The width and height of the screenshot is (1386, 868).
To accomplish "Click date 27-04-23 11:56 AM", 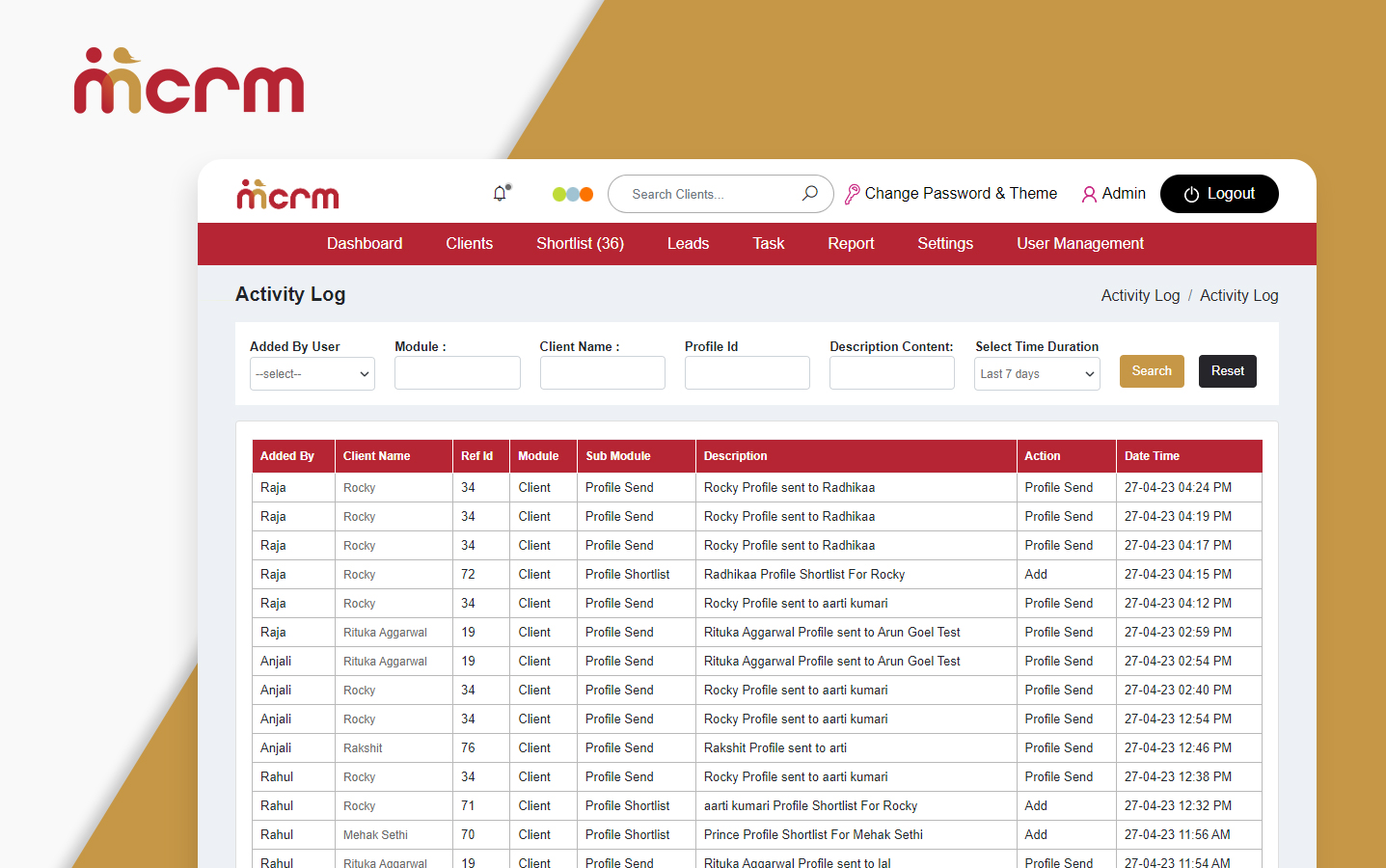I will coord(1178,834).
